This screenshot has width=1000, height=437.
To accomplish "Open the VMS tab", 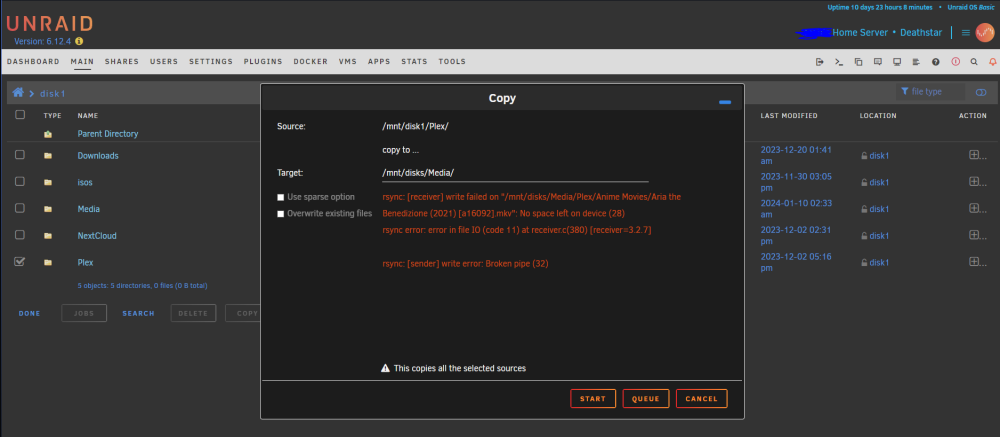I will pyautogui.click(x=348, y=62).
